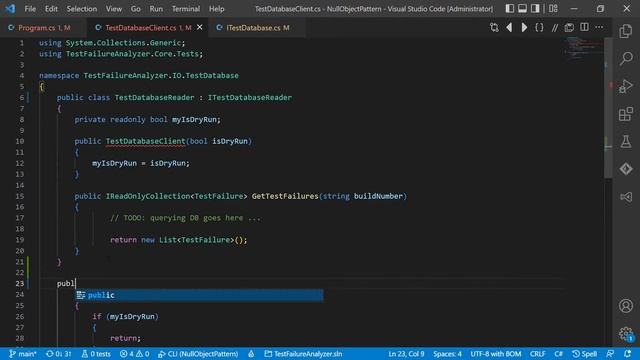Click the GetTestFailures method name
The height and width of the screenshot is (360, 640).
coord(285,196)
